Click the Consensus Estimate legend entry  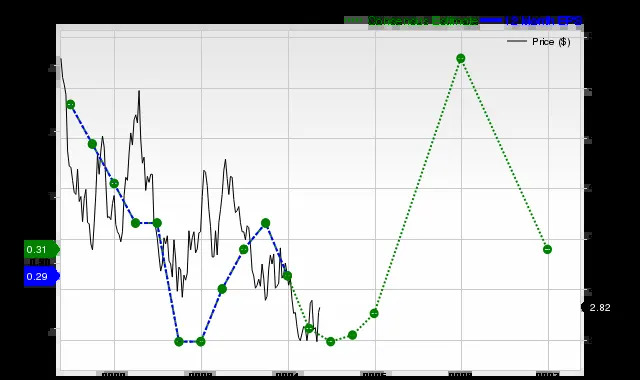[411, 20]
